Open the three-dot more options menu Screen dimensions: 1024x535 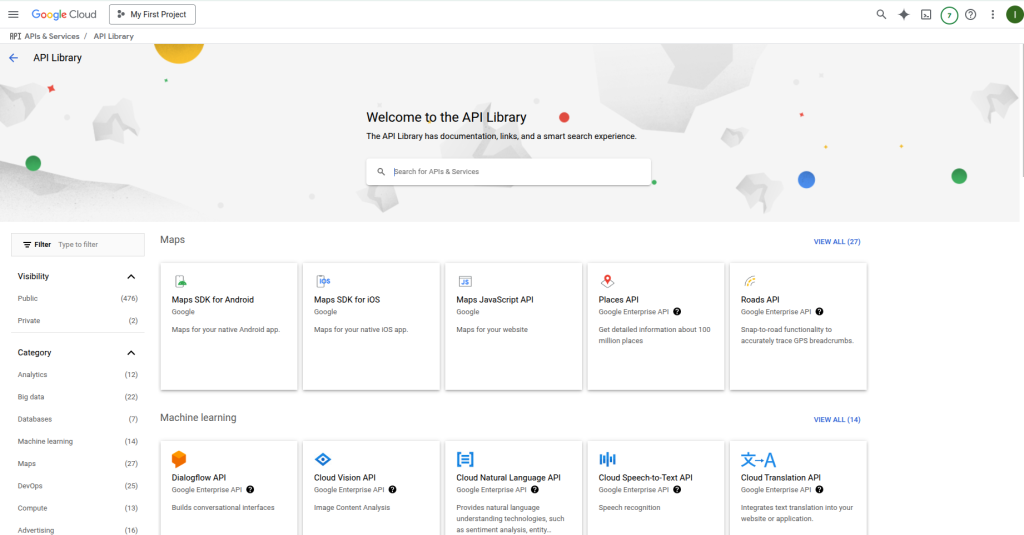tap(992, 15)
